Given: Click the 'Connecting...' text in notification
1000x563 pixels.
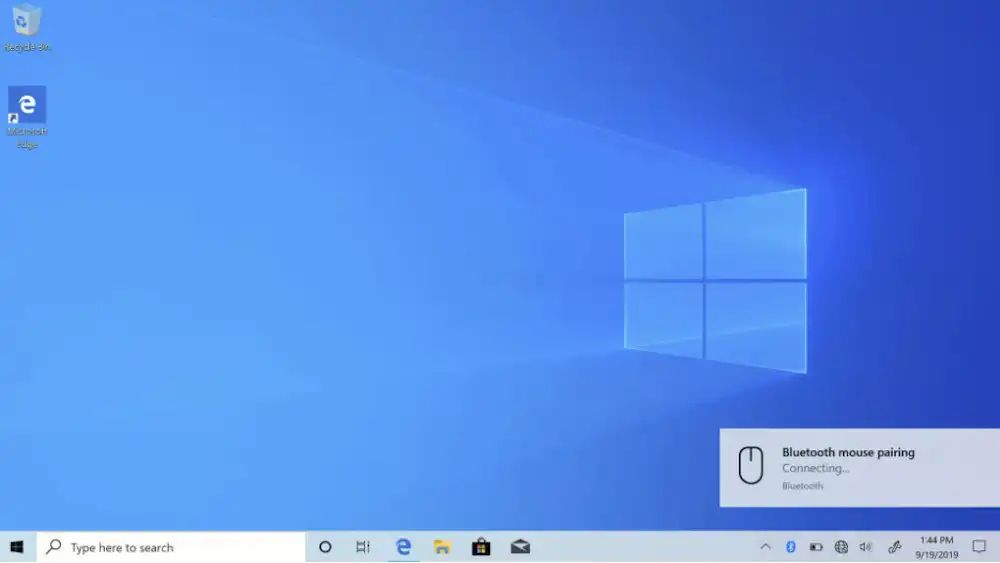Looking at the screenshot, I should [816, 468].
